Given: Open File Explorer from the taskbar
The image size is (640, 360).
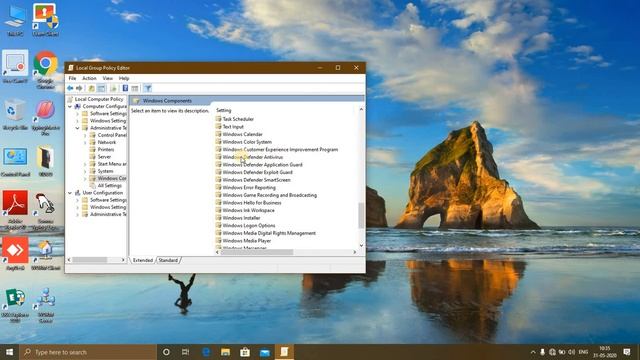Looking at the screenshot, I should (225, 352).
